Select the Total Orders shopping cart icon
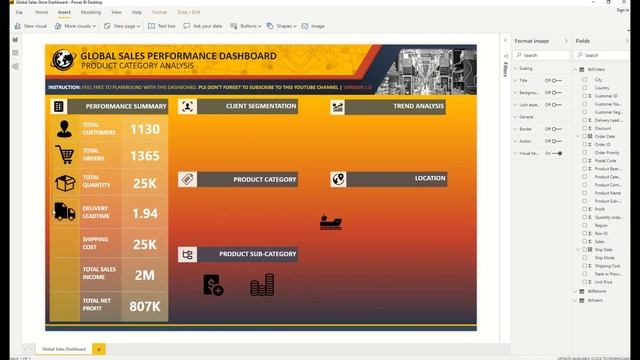 tap(64, 155)
